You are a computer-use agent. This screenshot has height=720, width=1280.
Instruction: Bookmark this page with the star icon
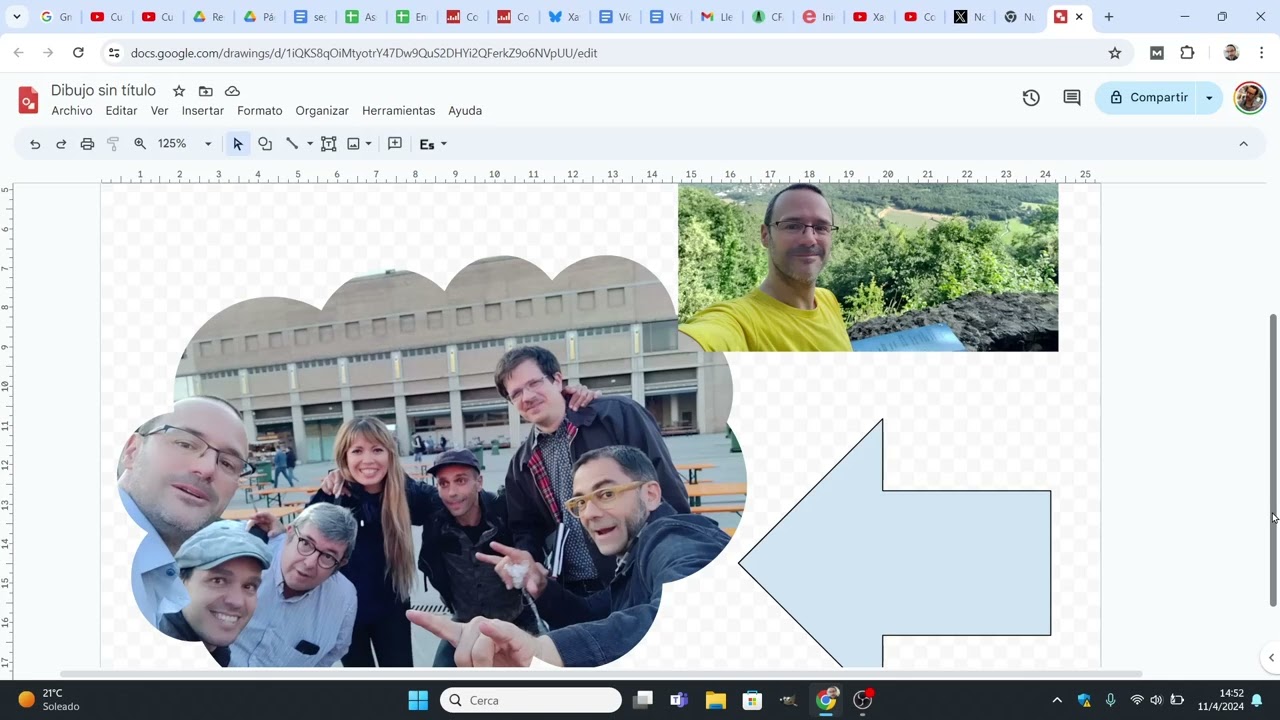(1115, 53)
